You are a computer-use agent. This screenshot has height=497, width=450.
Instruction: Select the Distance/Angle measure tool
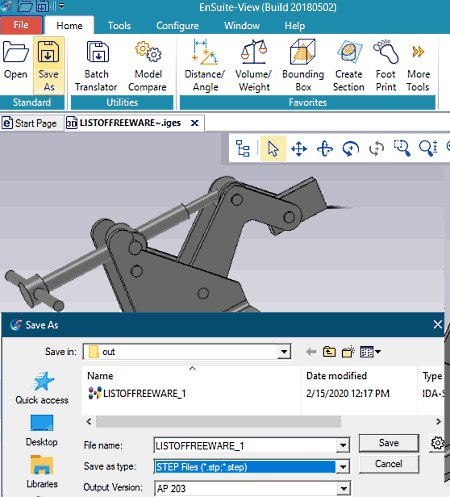pyautogui.click(x=205, y=66)
